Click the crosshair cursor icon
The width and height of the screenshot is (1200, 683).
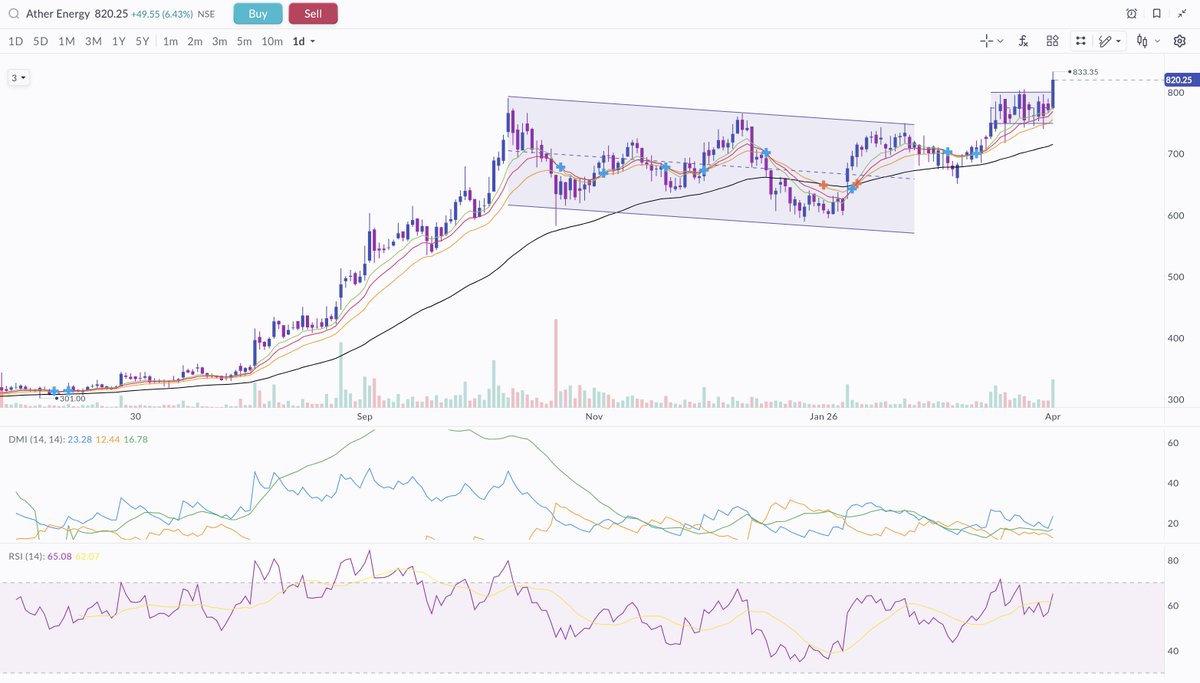tap(985, 41)
